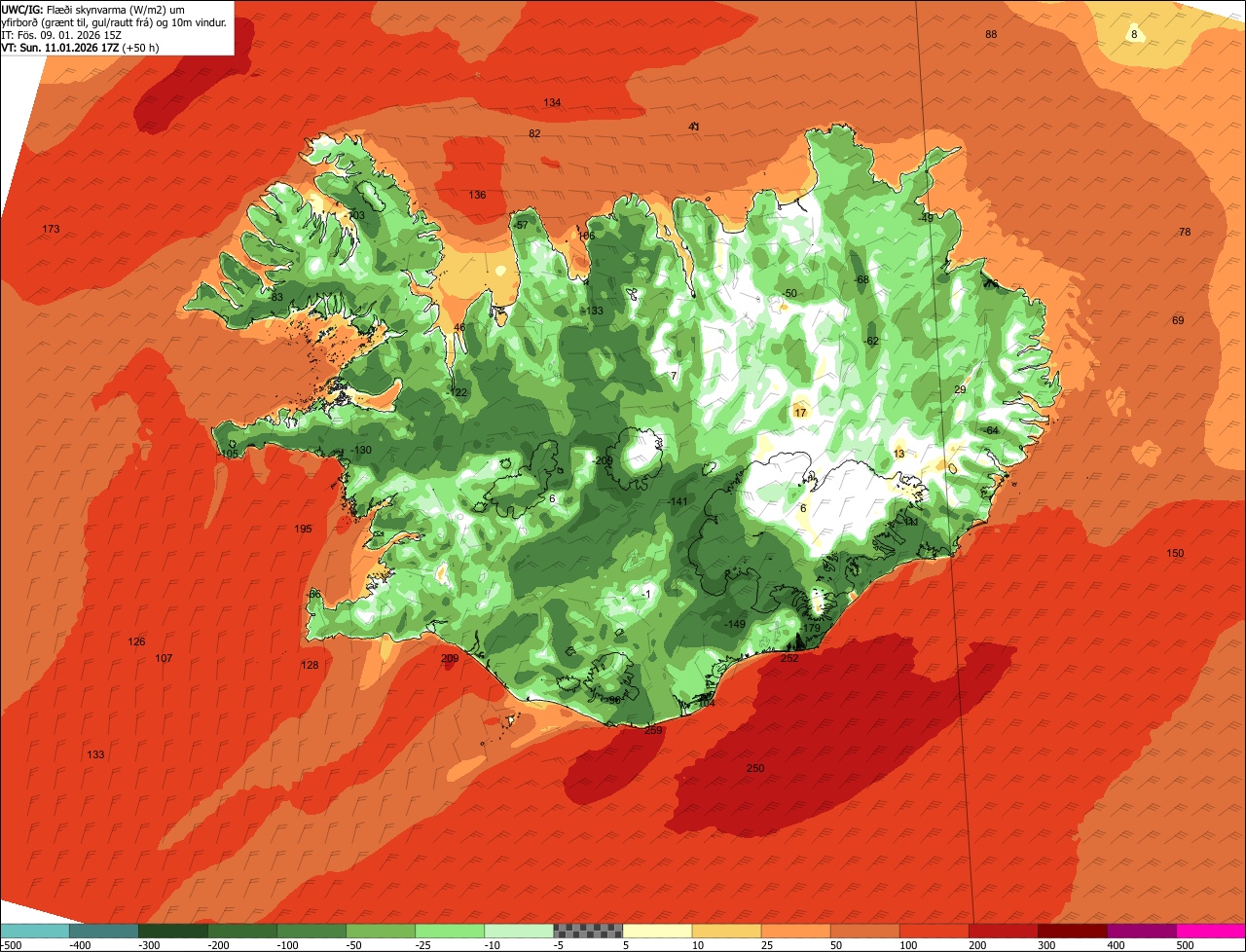
Task: Pick the orange 50 to 100 legend swatch
Action: pyautogui.click(x=864, y=932)
